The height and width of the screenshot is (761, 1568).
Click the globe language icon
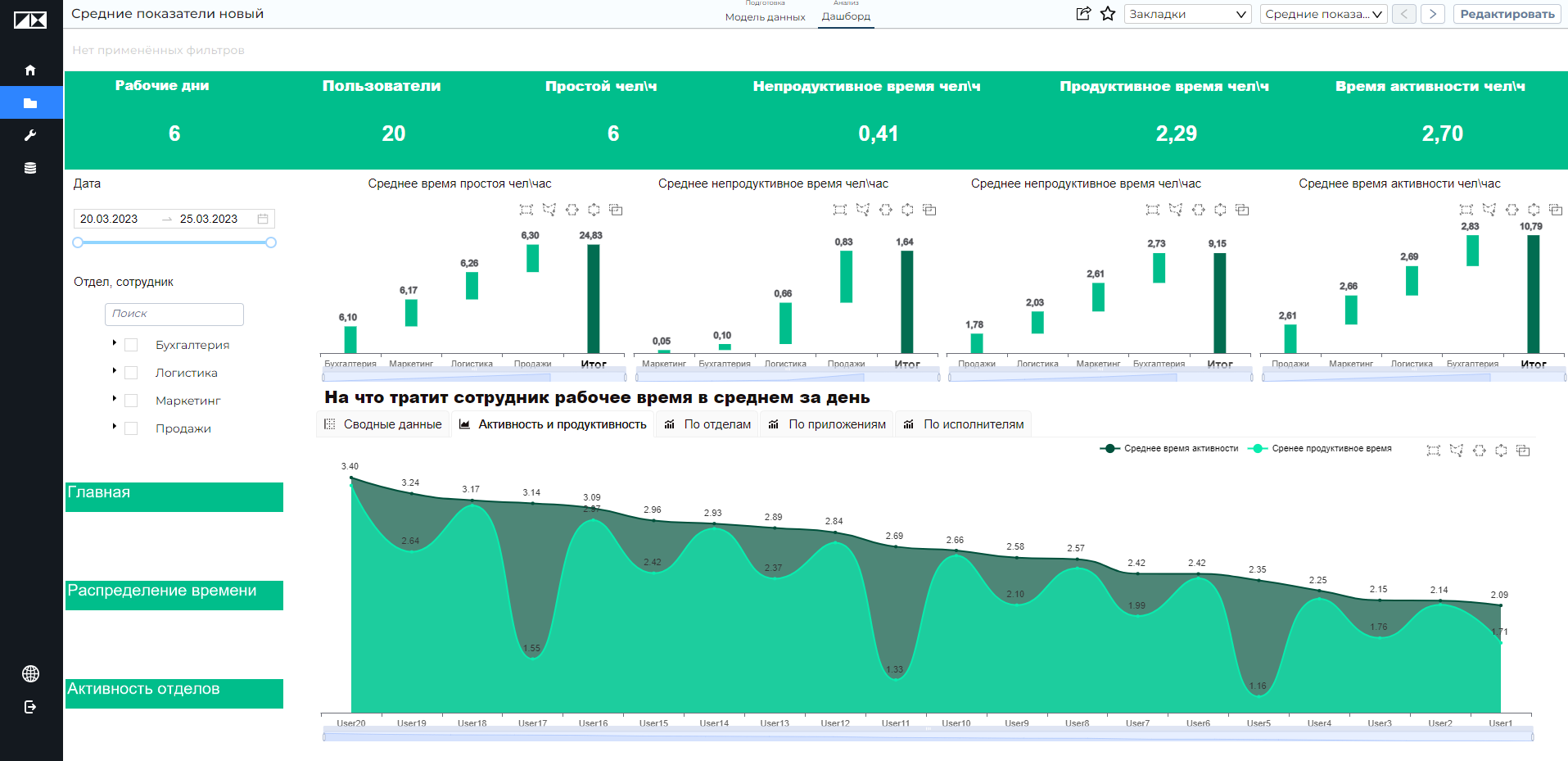[x=30, y=673]
